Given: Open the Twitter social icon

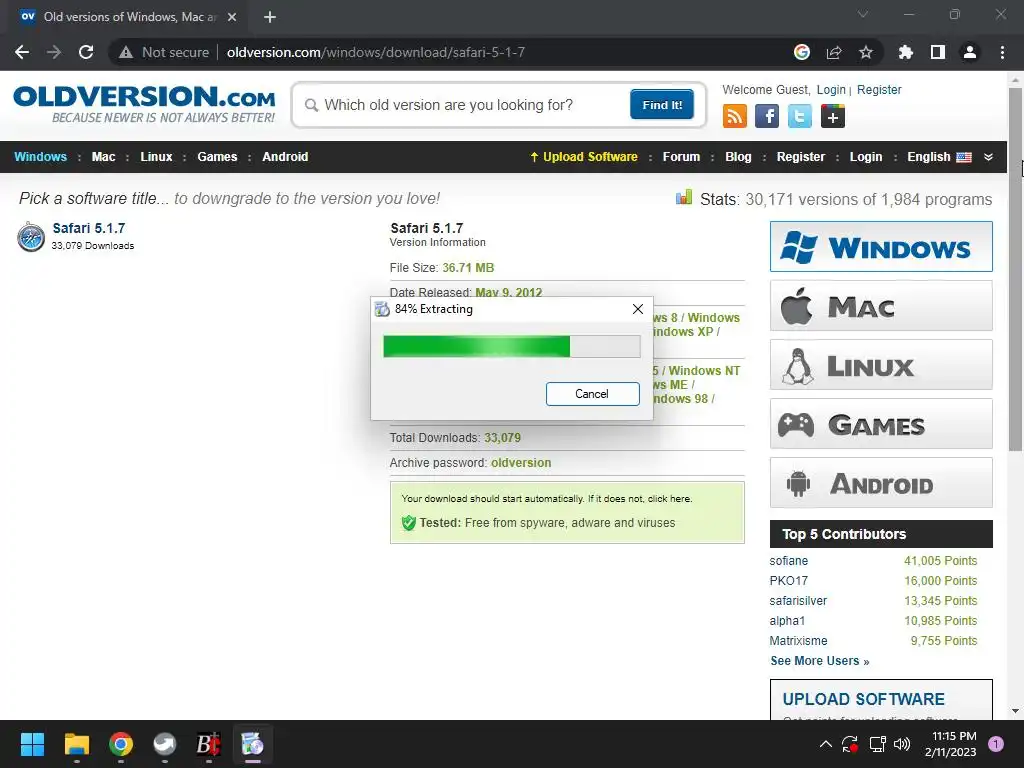Looking at the screenshot, I should pyautogui.click(x=800, y=116).
